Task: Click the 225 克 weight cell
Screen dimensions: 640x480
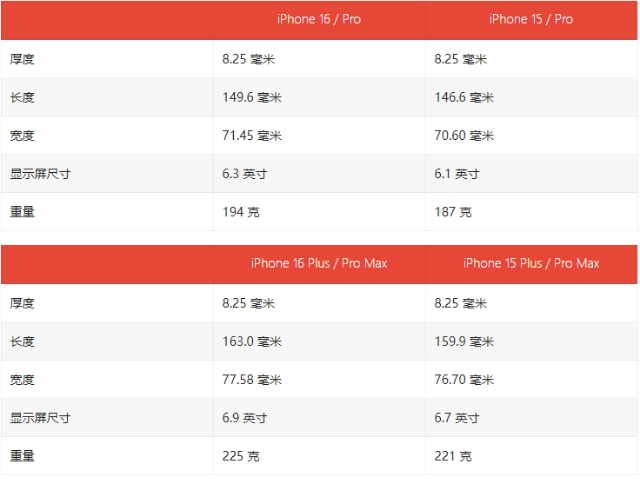Action: pos(241,455)
